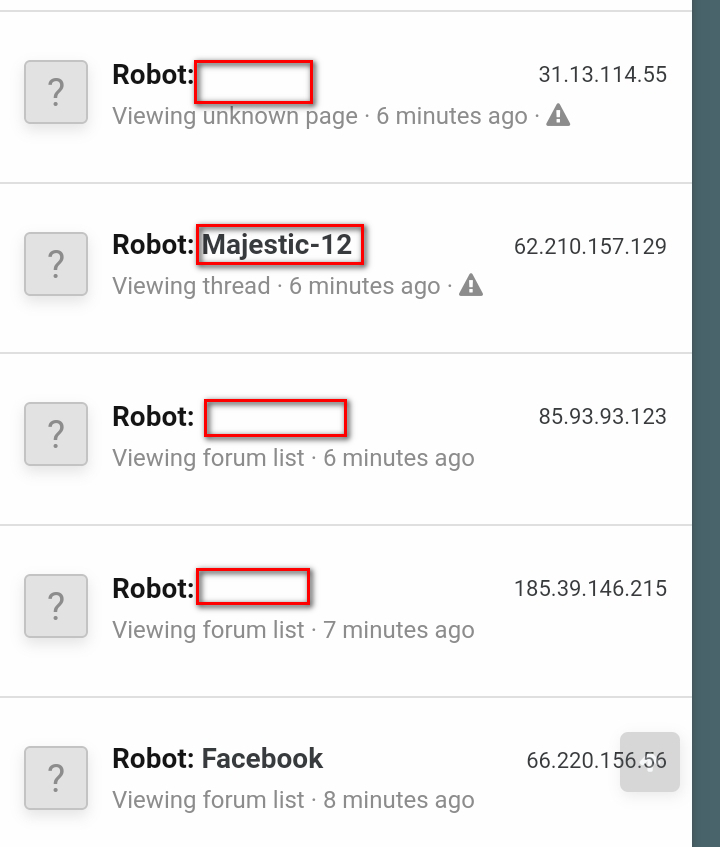
Task: Select the IP address 31.13.114.55
Action: coord(600,73)
